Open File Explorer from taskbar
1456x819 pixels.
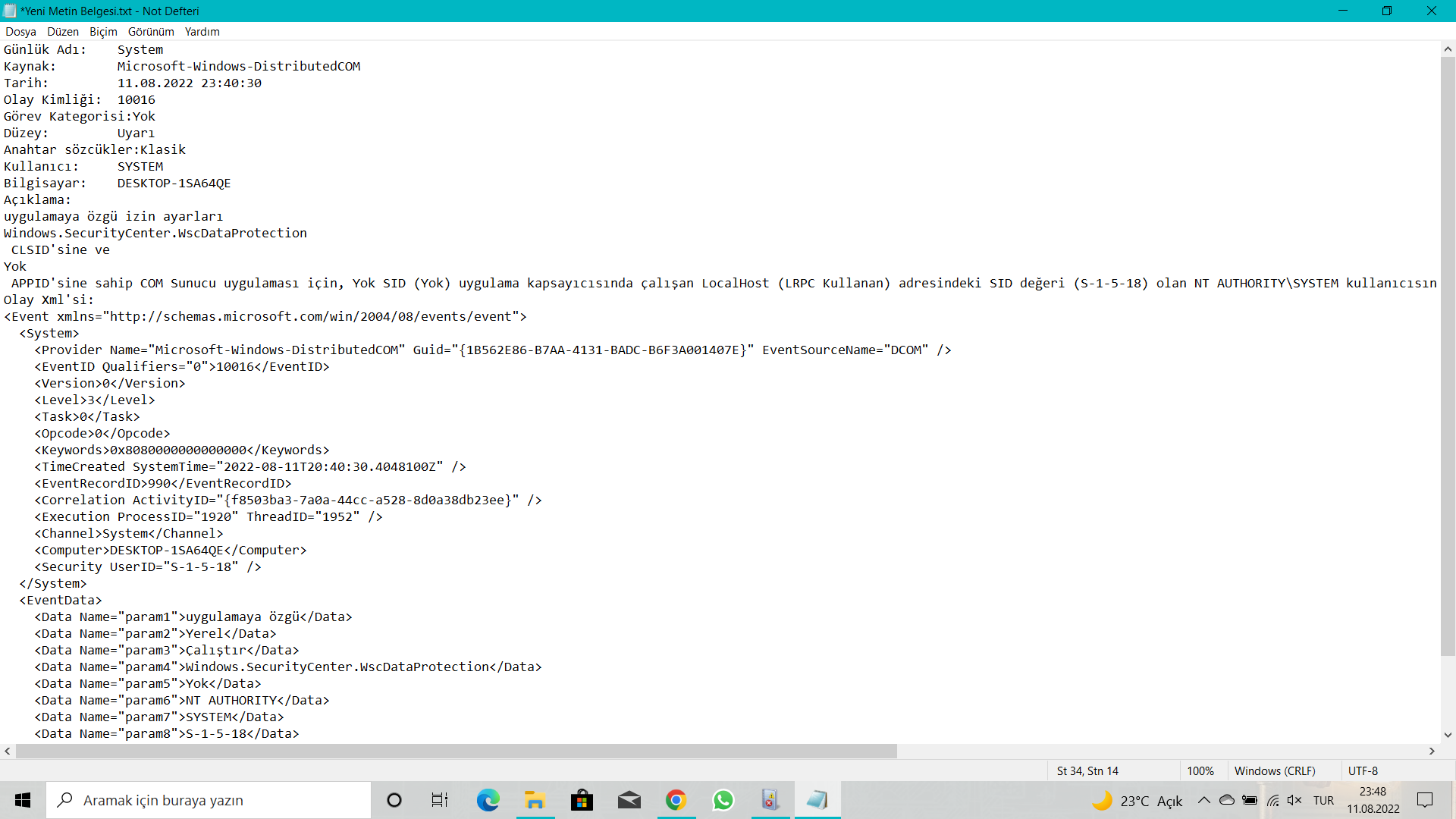pyautogui.click(x=535, y=800)
